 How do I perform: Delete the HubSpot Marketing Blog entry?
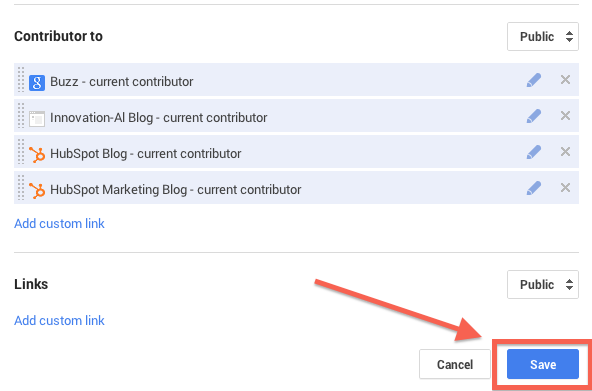(x=565, y=188)
